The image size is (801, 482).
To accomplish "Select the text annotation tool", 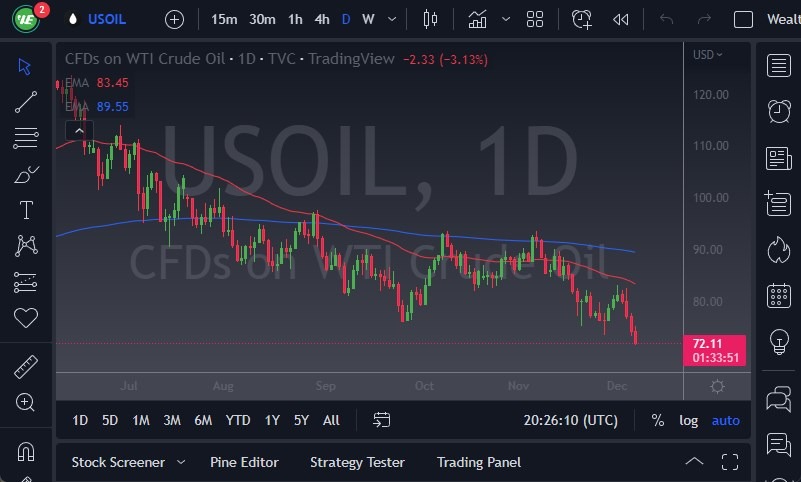I will pos(25,210).
